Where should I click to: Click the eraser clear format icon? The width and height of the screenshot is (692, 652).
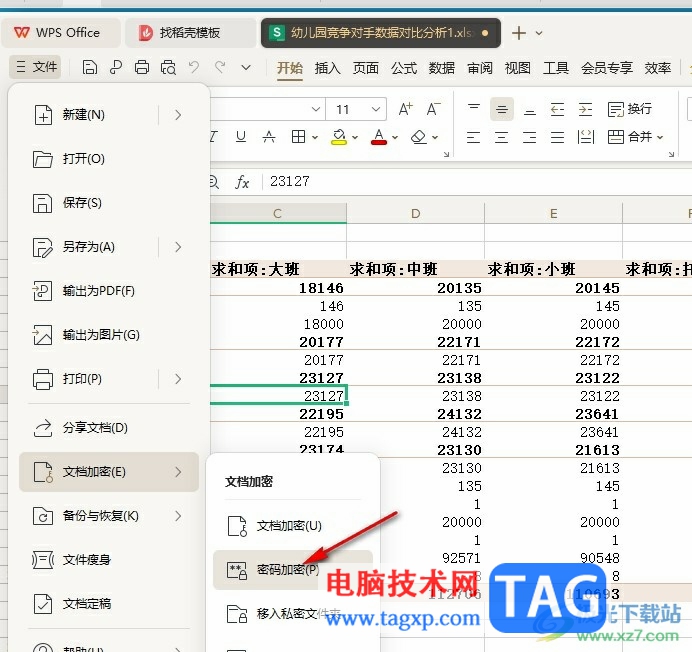tap(418, 137)
